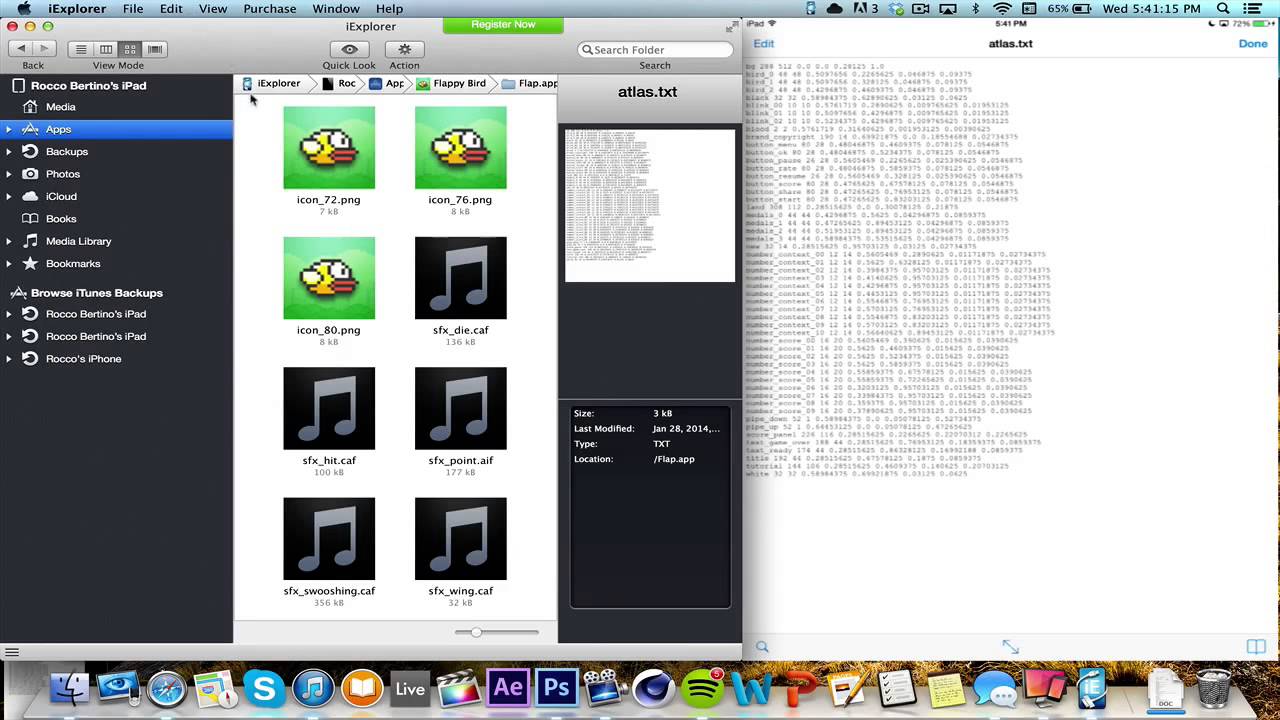
Task: Click the Photos sidebar icon
Action: (x=30, y=174)
